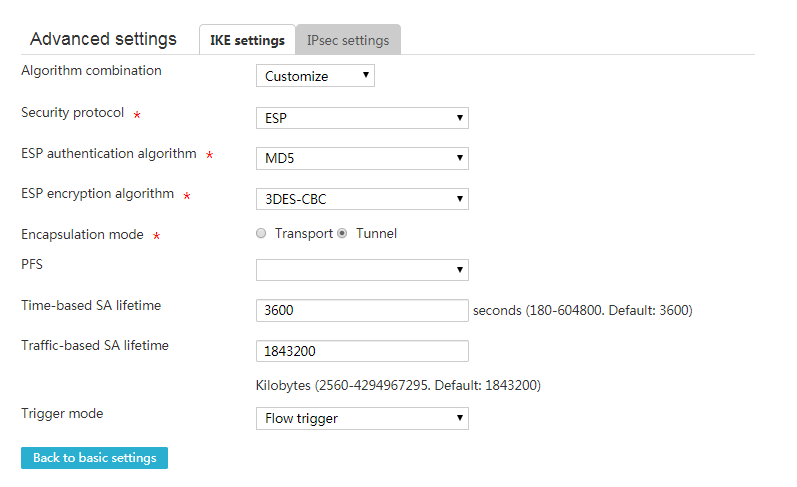The height and width of the screenshot is (487, 797).
Task: Open the empty PFS dropdown
Action: (x=362, y=270)
